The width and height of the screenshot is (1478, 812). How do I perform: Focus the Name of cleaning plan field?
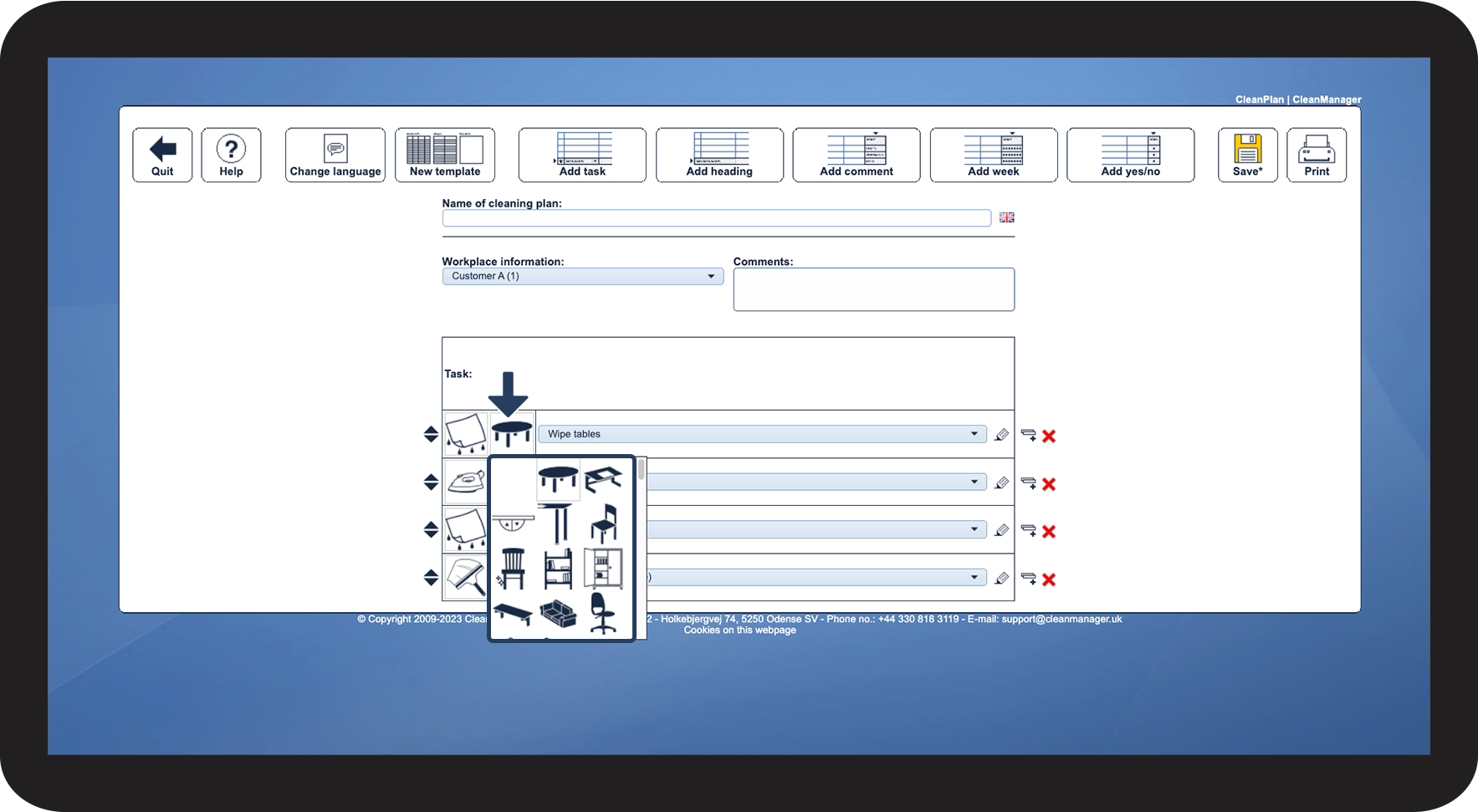(x=717, y=218)
